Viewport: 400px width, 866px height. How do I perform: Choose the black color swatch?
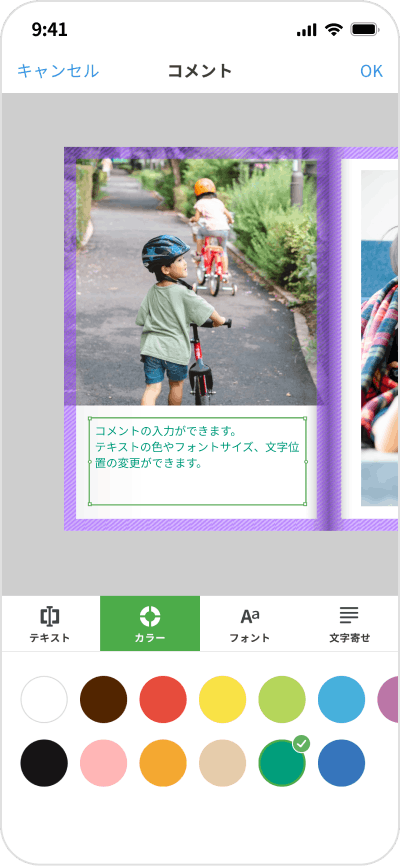coord(44,763)
